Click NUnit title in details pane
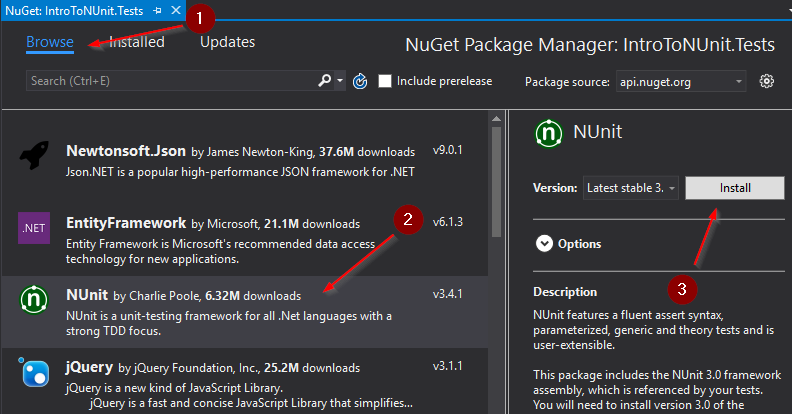This screenshot has width=792, height=414. (x=598, y=132)
